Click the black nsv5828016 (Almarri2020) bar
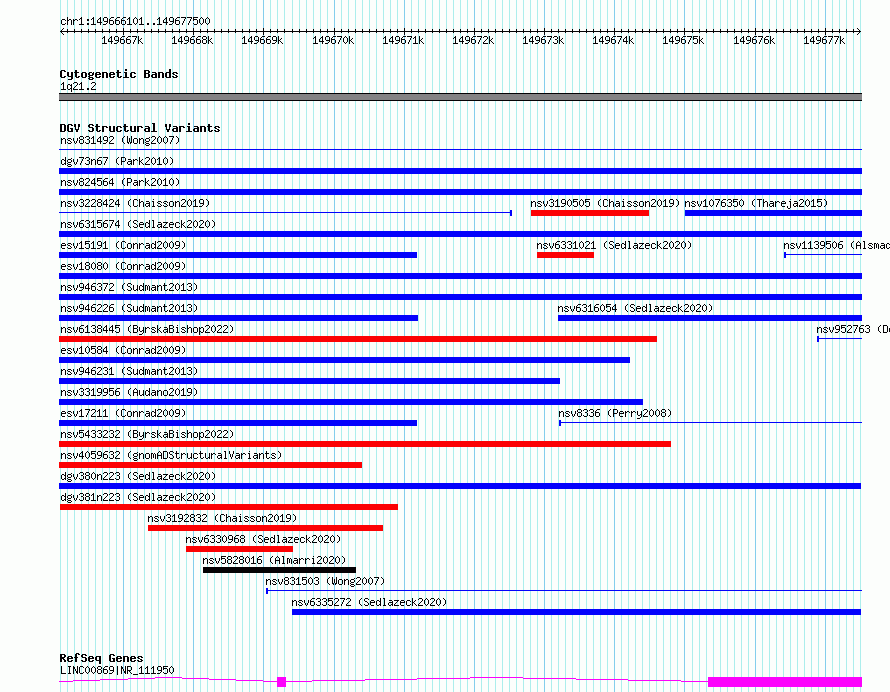 pyautogui.click(x=279, y=570)
